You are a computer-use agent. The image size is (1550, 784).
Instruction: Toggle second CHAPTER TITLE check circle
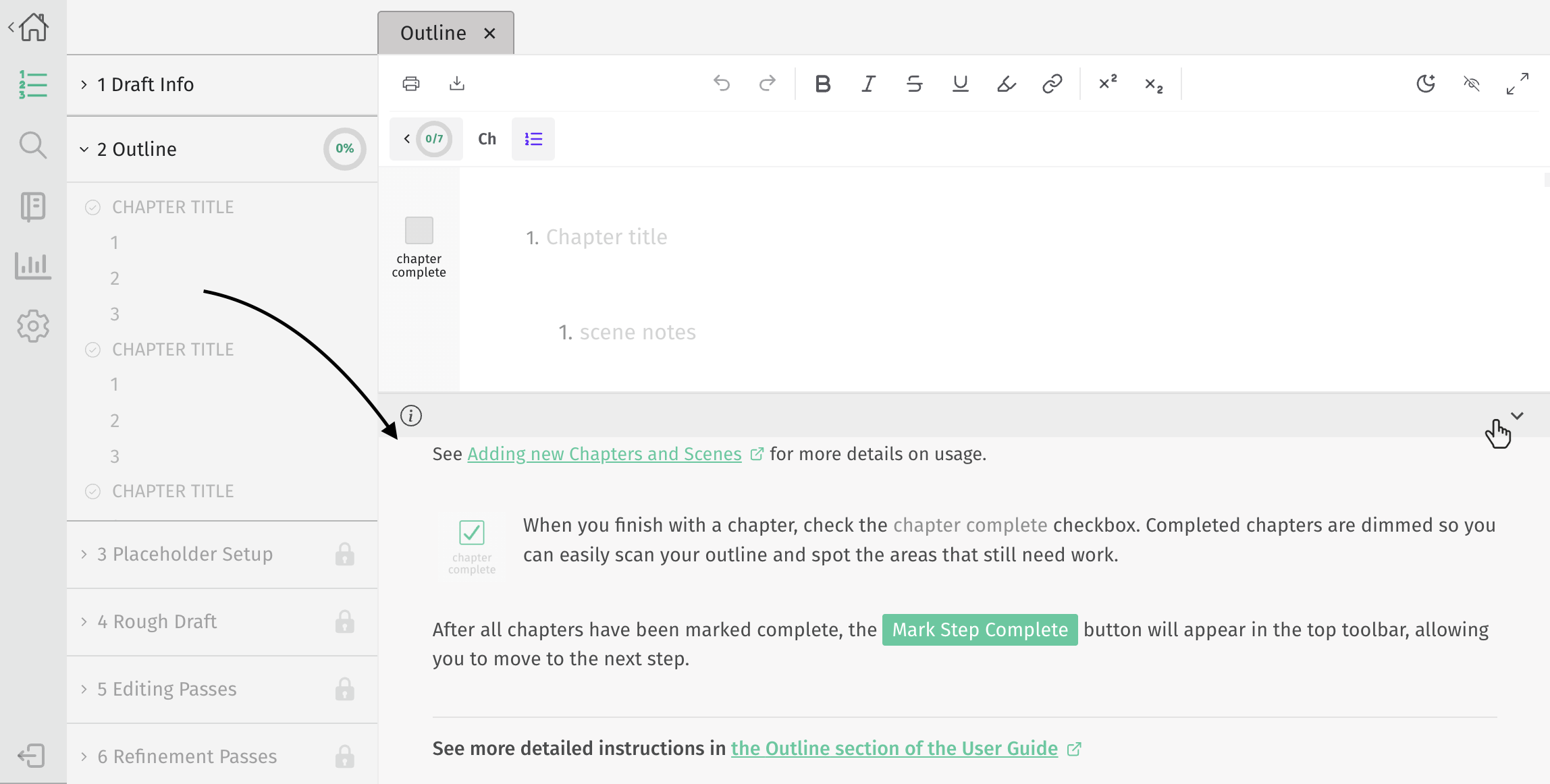tap(93, 349)
